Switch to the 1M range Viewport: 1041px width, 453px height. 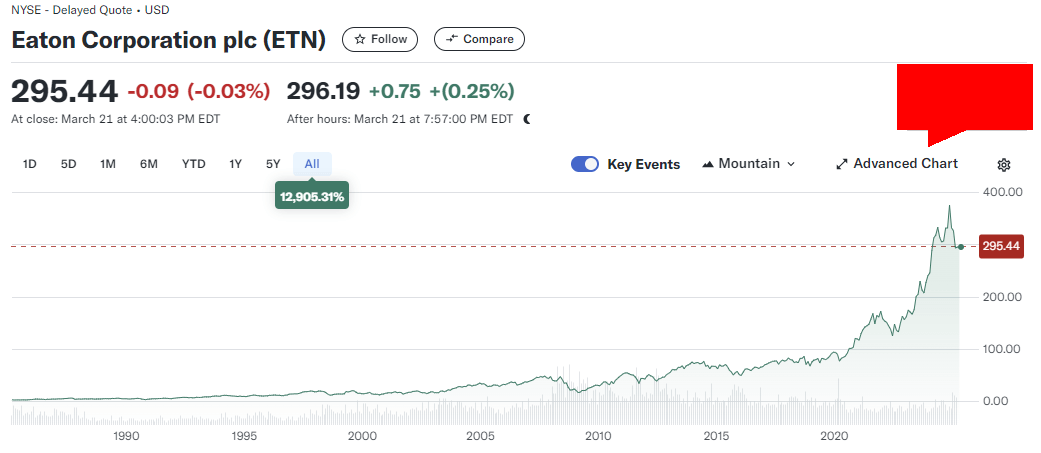(x=108, y=164)
